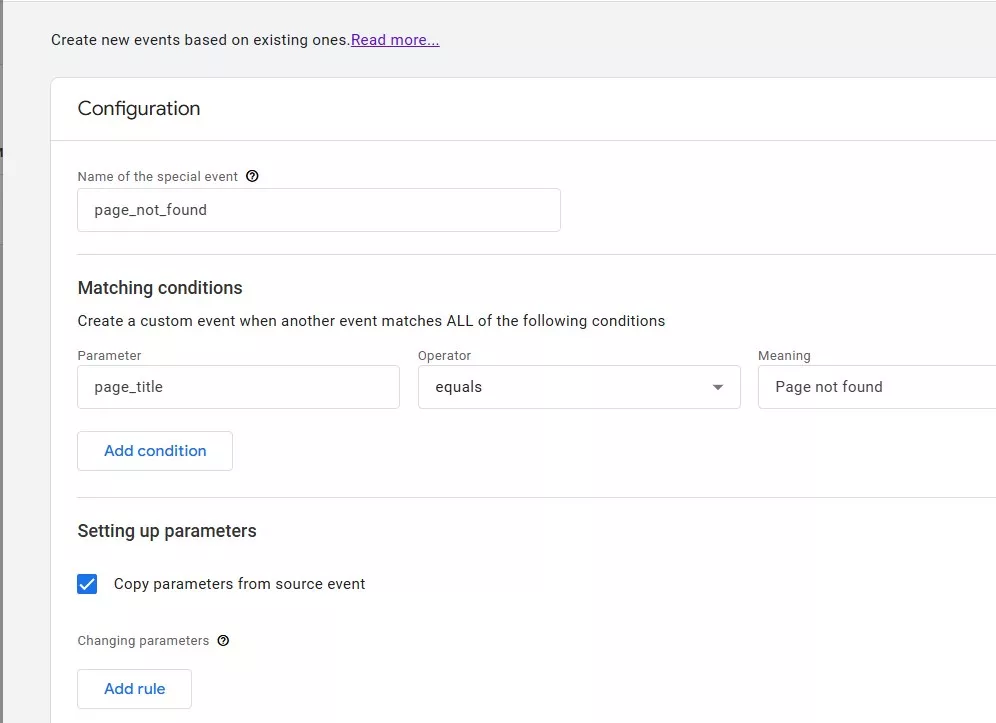Screen dimensions: 996x723
Task: Click the Add rule button
Action: [135, 689]
